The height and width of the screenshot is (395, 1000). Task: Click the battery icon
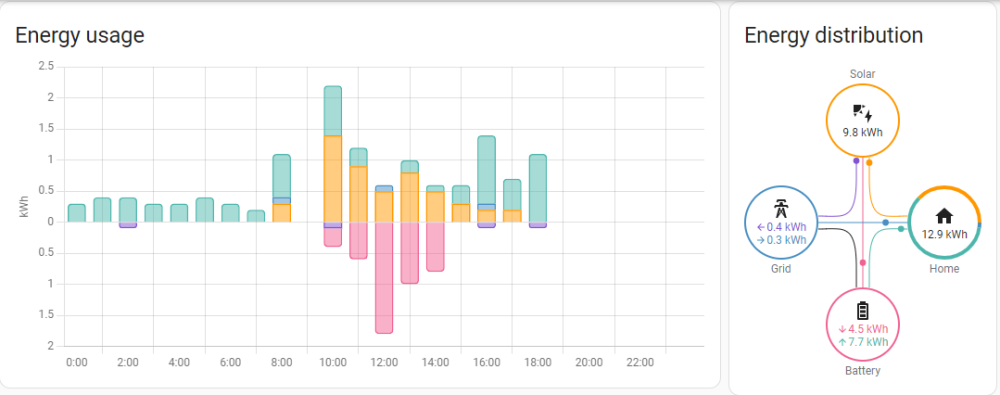pos(862,311)
